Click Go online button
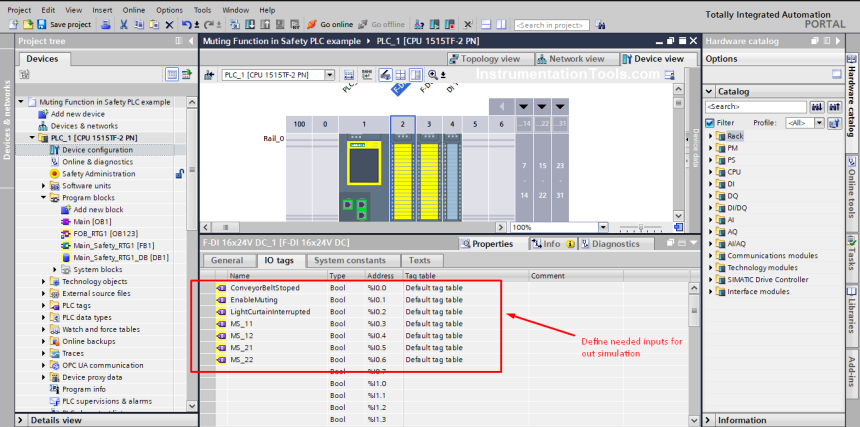Image resolution: width=860 pixels, height=427 pixels. pos(330,24)
